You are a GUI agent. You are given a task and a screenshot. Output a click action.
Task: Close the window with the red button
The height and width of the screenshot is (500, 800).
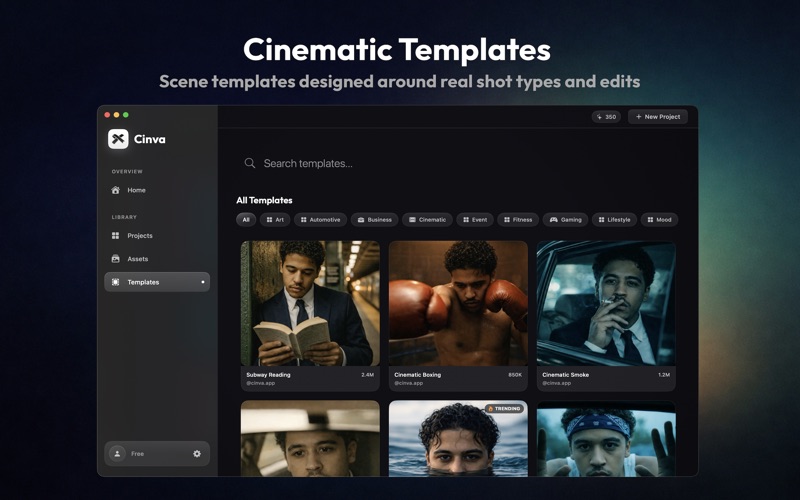click(107, 115)
